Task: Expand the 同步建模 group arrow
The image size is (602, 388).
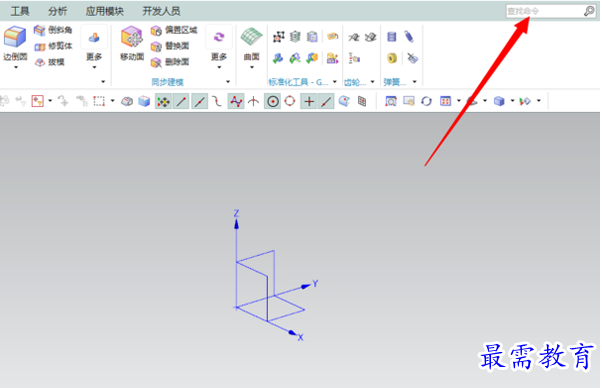Action: point(228,82)
